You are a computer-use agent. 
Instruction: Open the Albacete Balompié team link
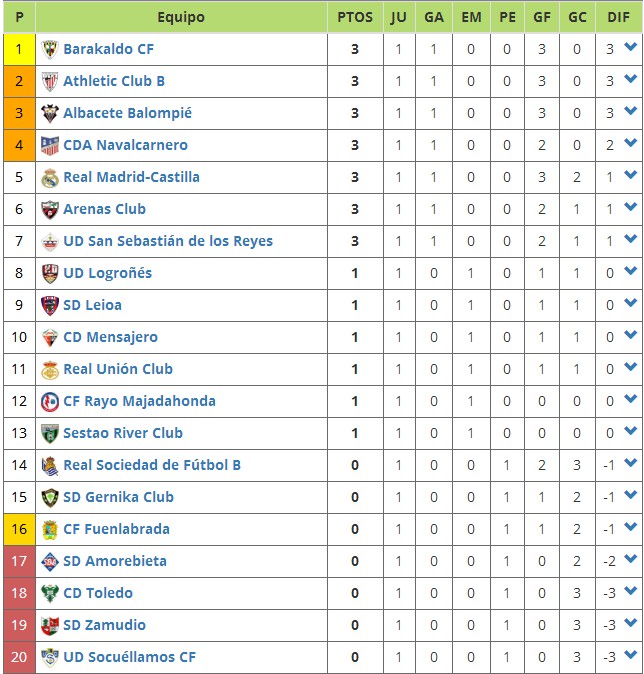tap(127, 113)
